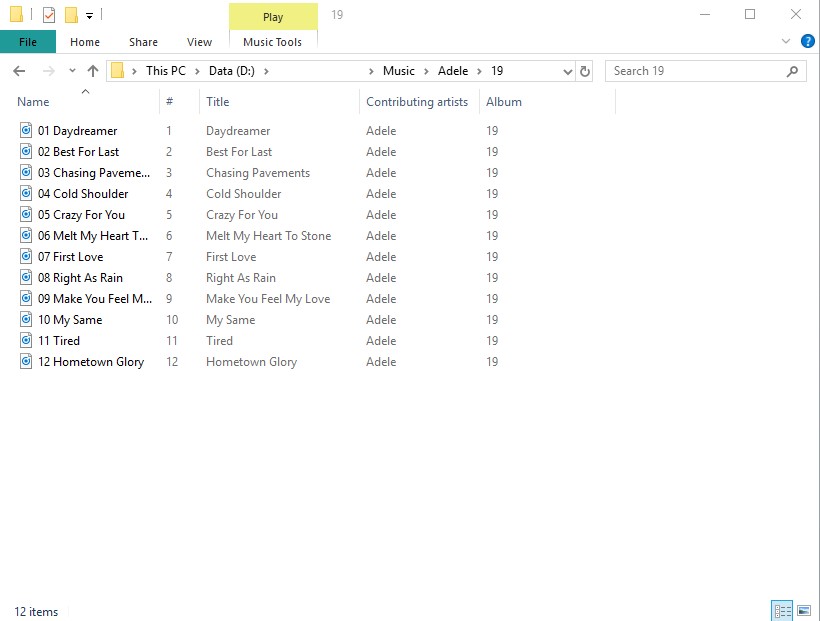The width and height of the screenshot is (820, 621).
Task: Click the title Chasing Pavements
Action: (258, 173)
